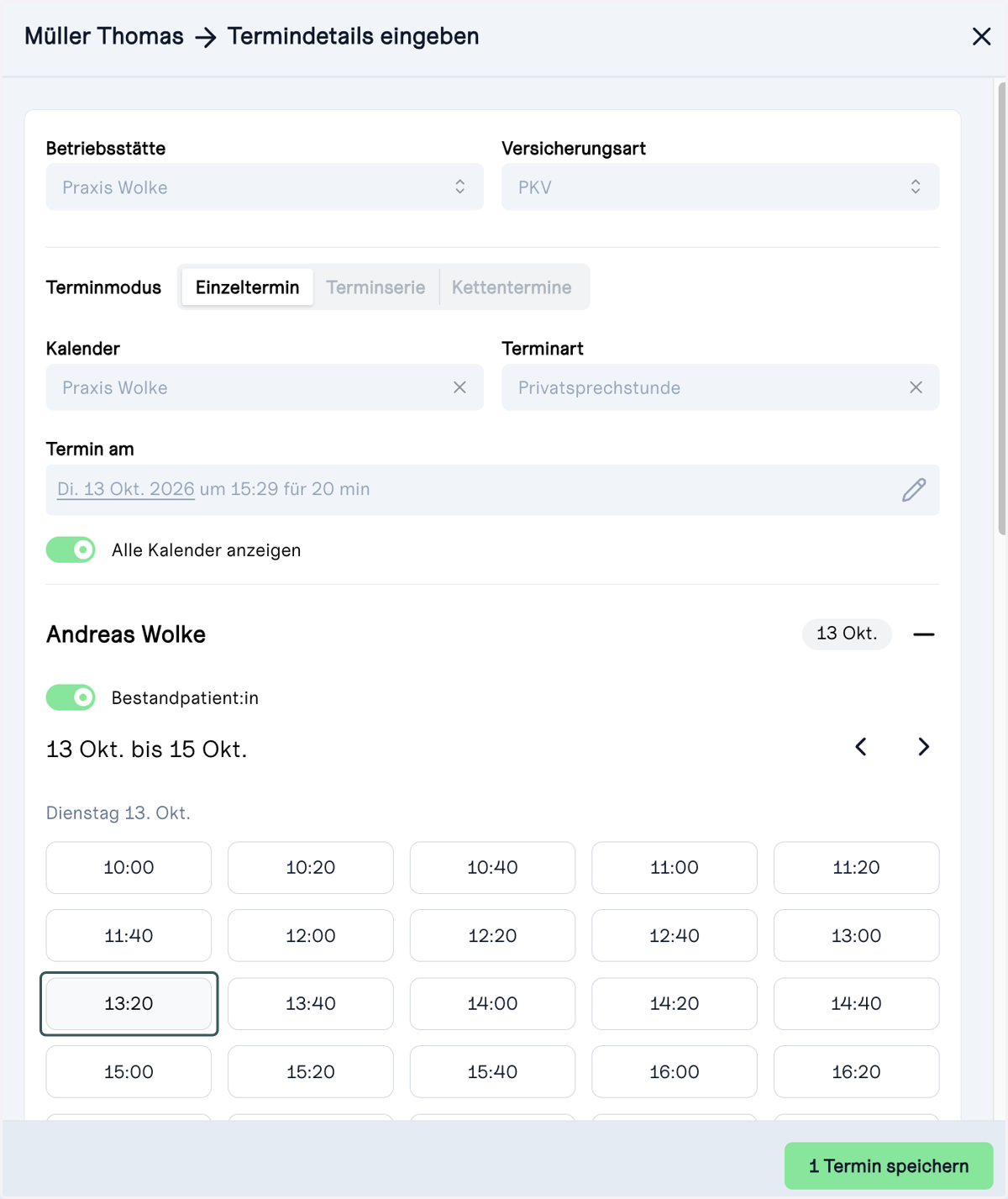This screenshot has height=1199, width=1008.
Task: Select the Einzeltermin mode tab
Action: pos(247,287)
